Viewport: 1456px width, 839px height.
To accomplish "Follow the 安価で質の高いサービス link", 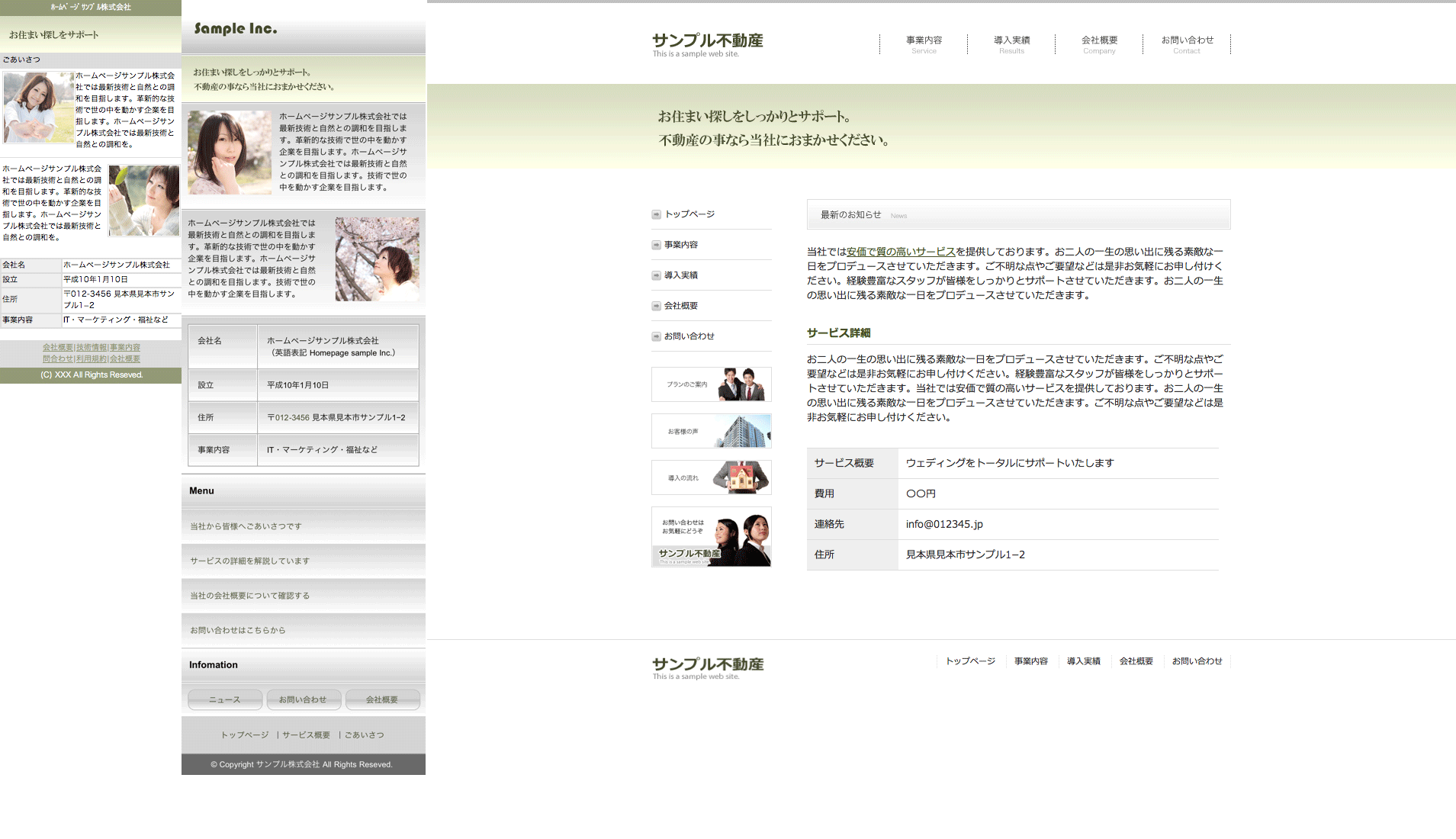I will click(901, 252).
